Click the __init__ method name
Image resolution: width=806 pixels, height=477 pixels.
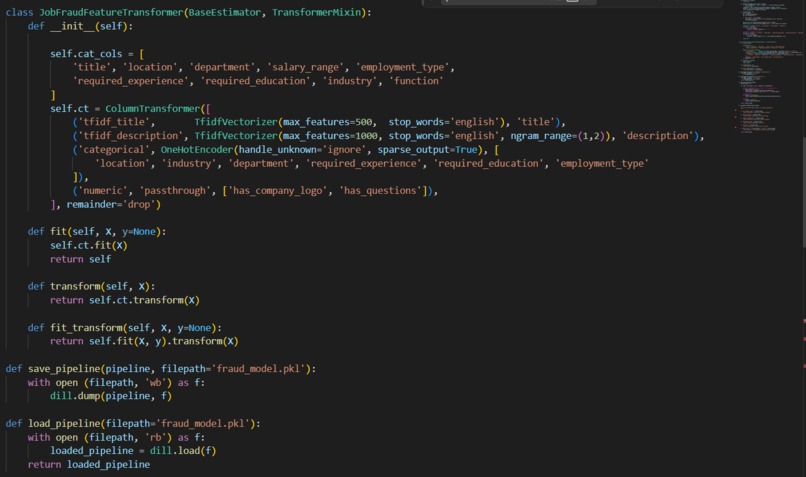coord(72,26)
